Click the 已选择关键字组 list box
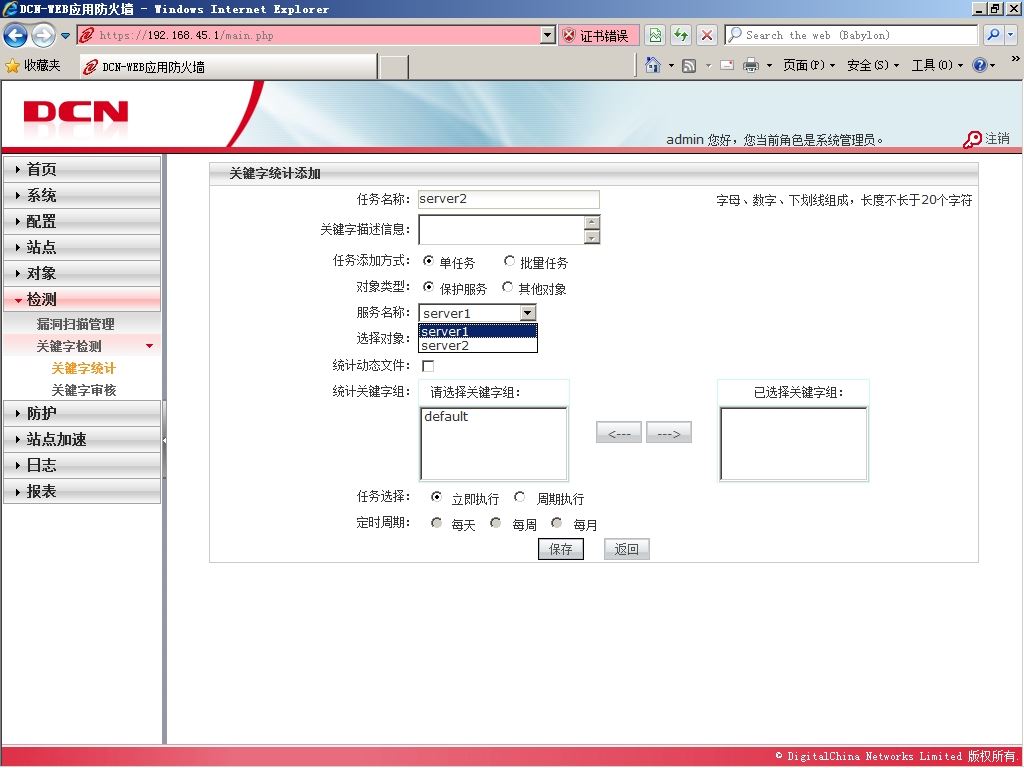 tap(793, 444)
